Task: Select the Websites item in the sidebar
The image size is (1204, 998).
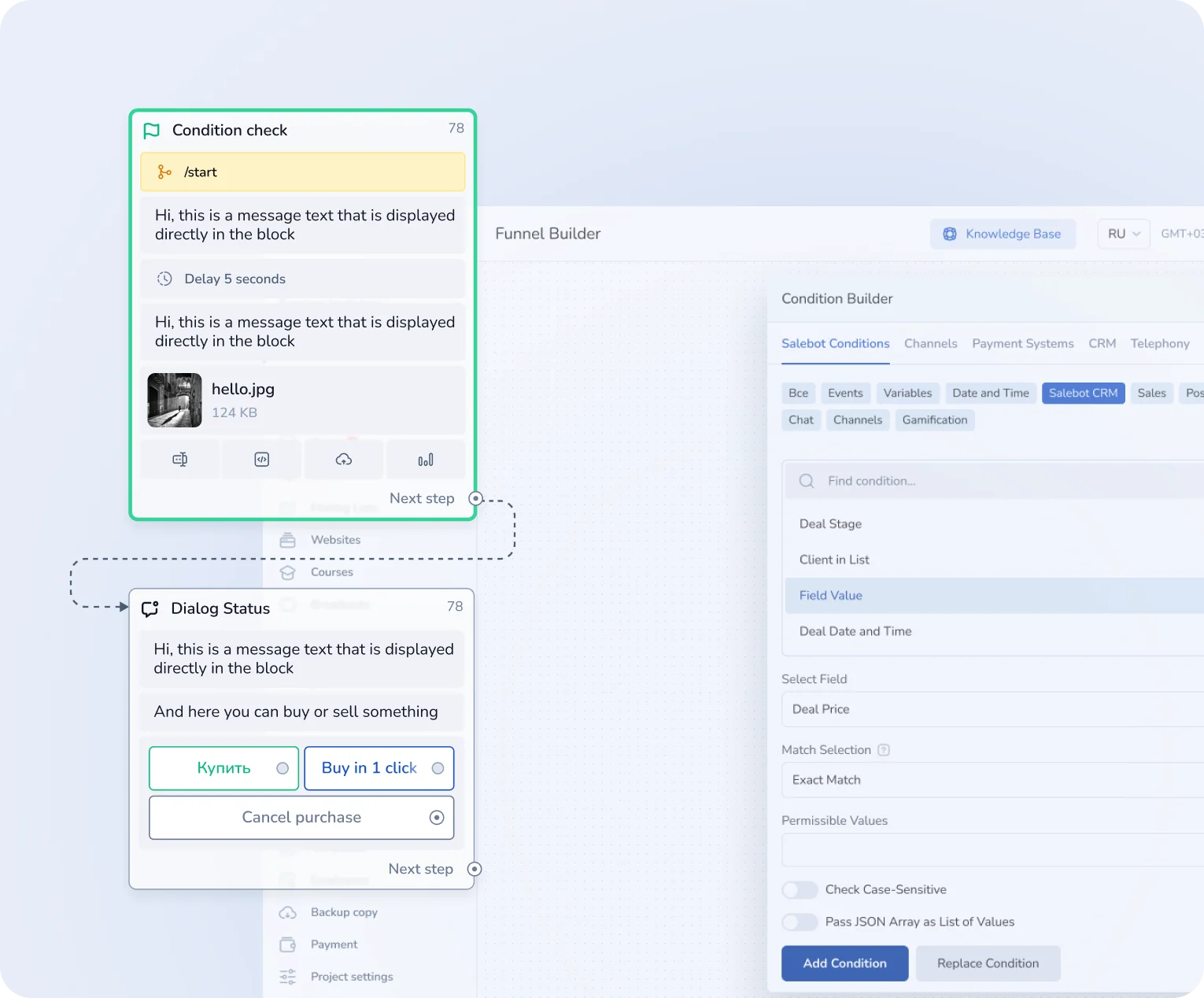Action: (336, 540)
